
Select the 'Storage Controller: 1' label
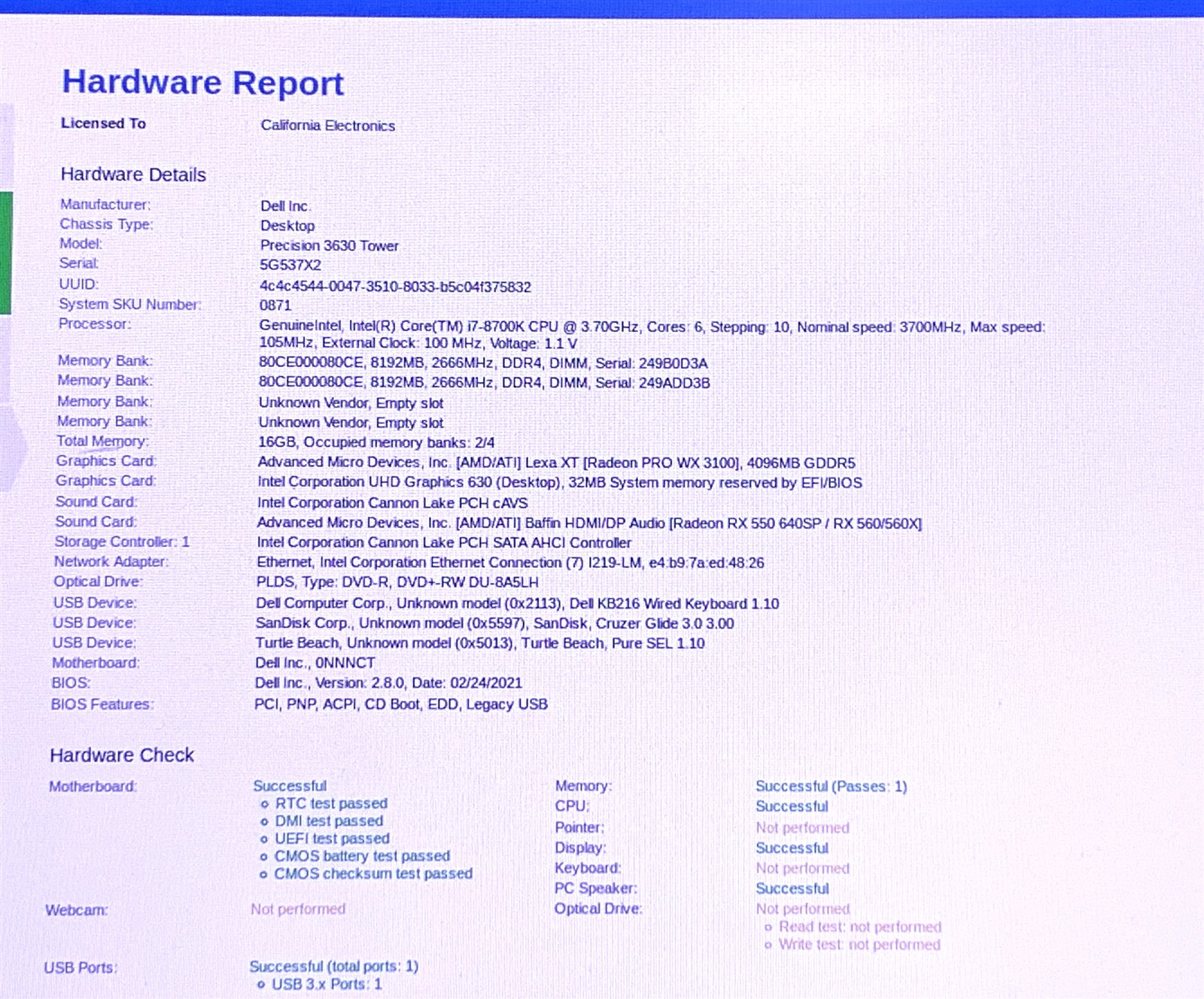(x=122, y=542)
